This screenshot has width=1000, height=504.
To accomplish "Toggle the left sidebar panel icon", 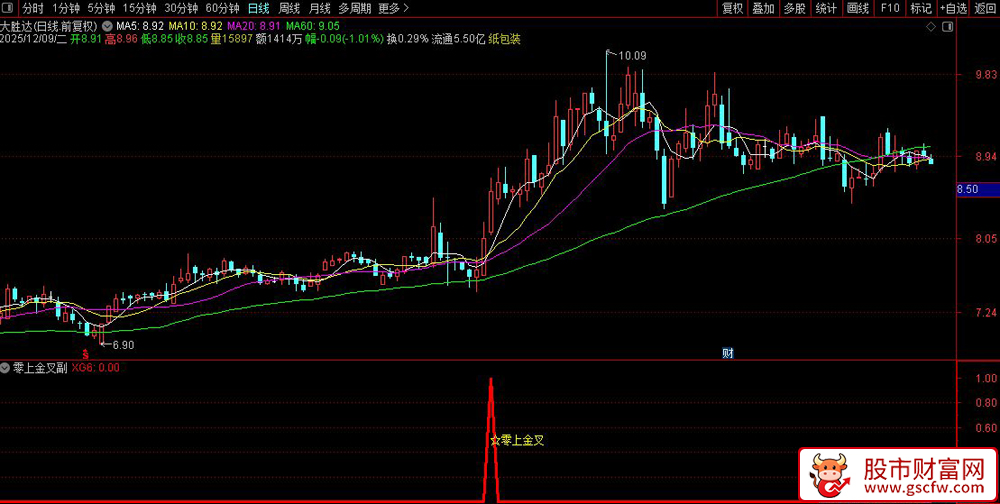I will pos(8,8).
